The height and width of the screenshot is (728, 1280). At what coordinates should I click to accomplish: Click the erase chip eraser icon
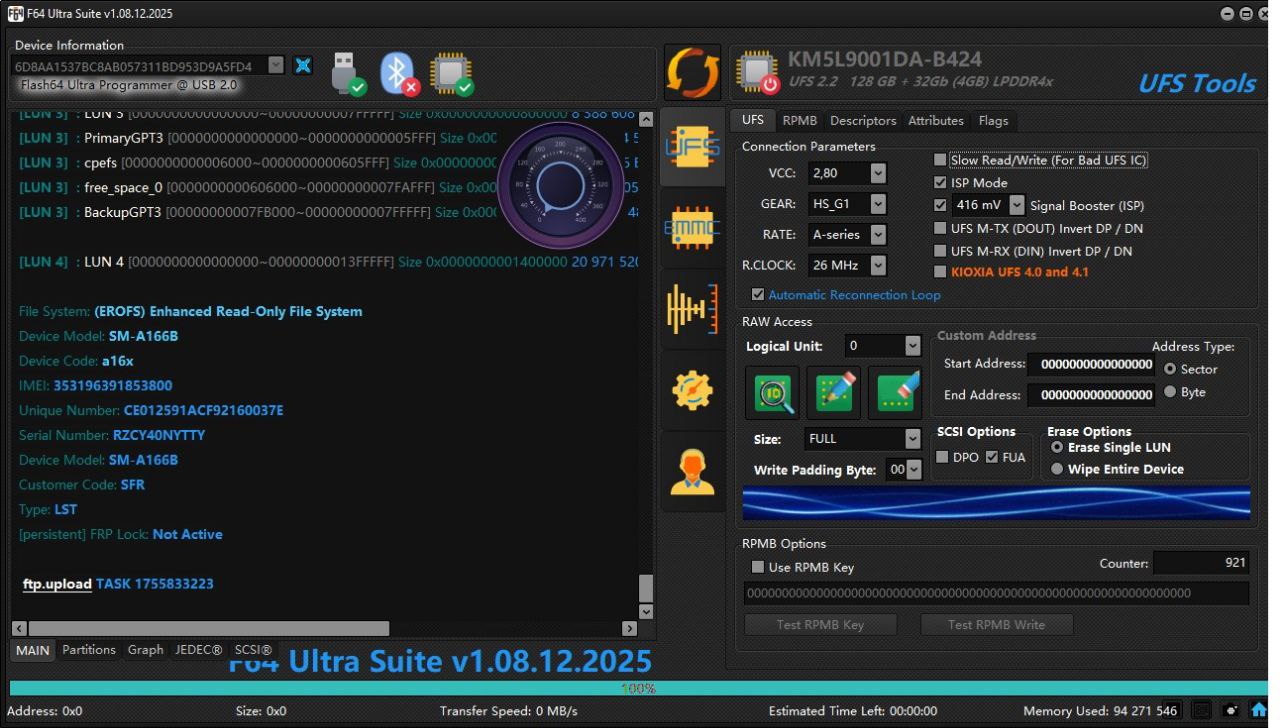(x=895, y=393)
